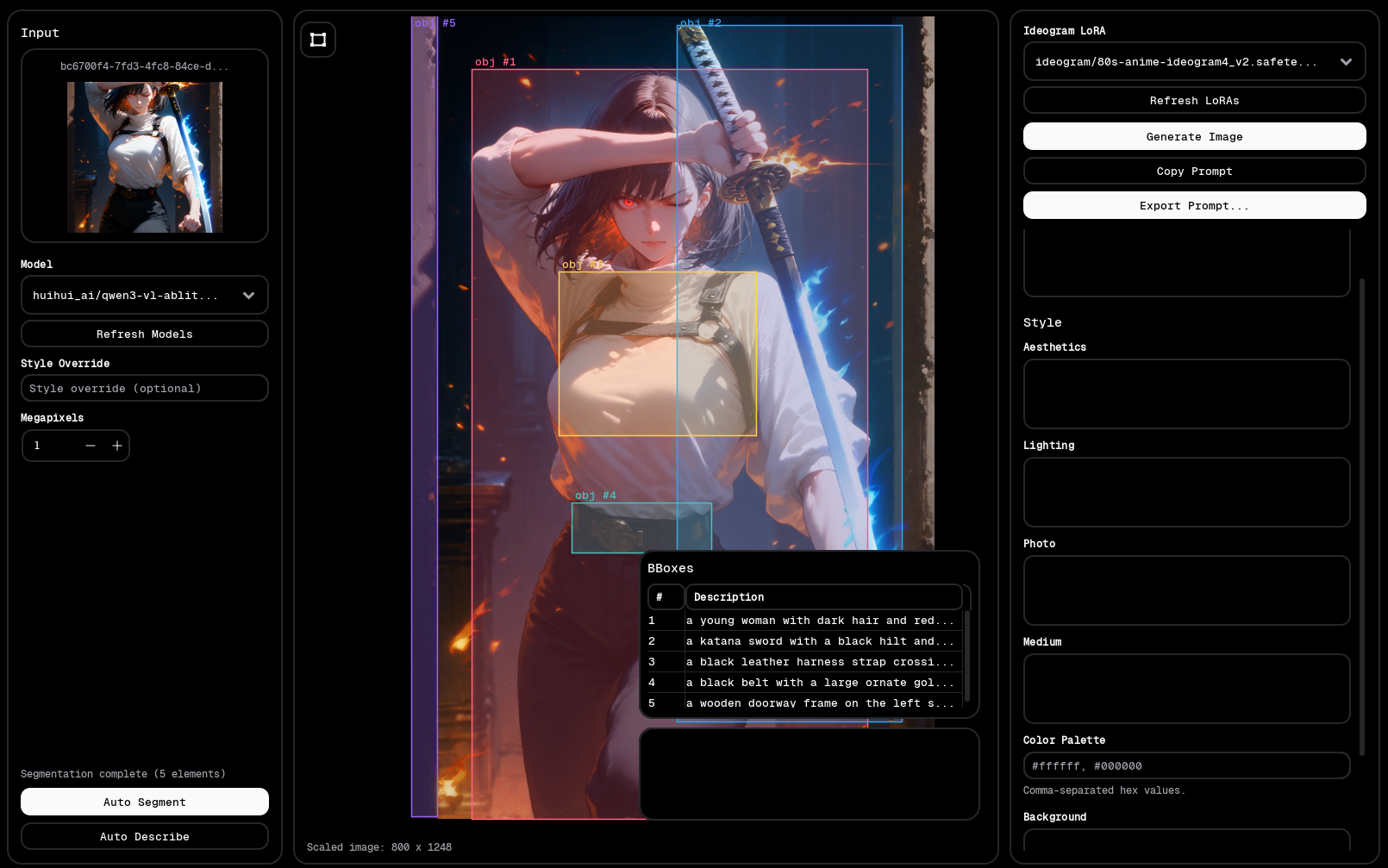Select the BBoxes row for the leather harness

pyautogui.click(x=803, y=662)
